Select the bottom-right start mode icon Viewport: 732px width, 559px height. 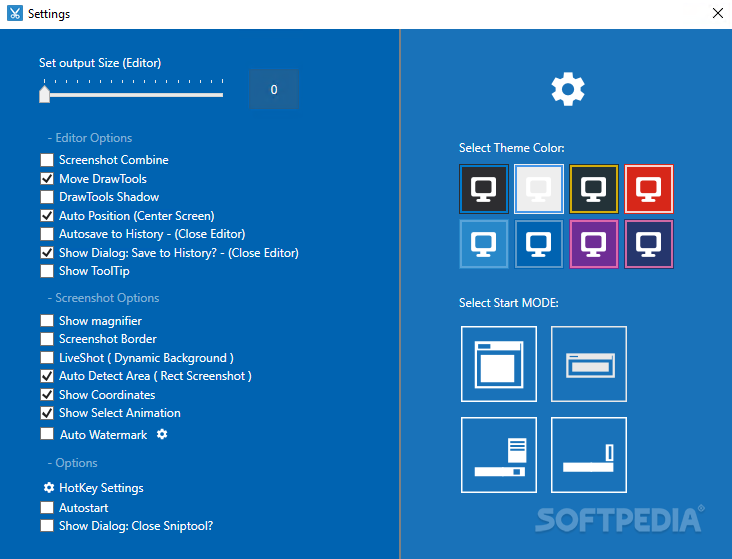(588, 455)
